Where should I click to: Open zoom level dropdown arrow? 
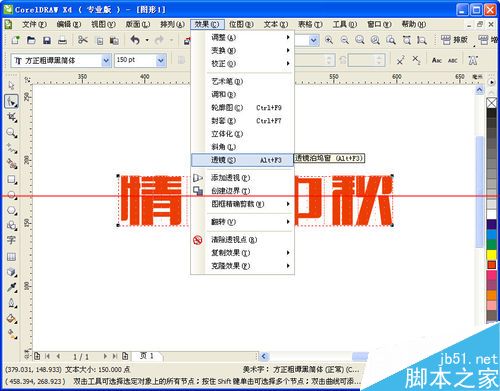point(313,41)
